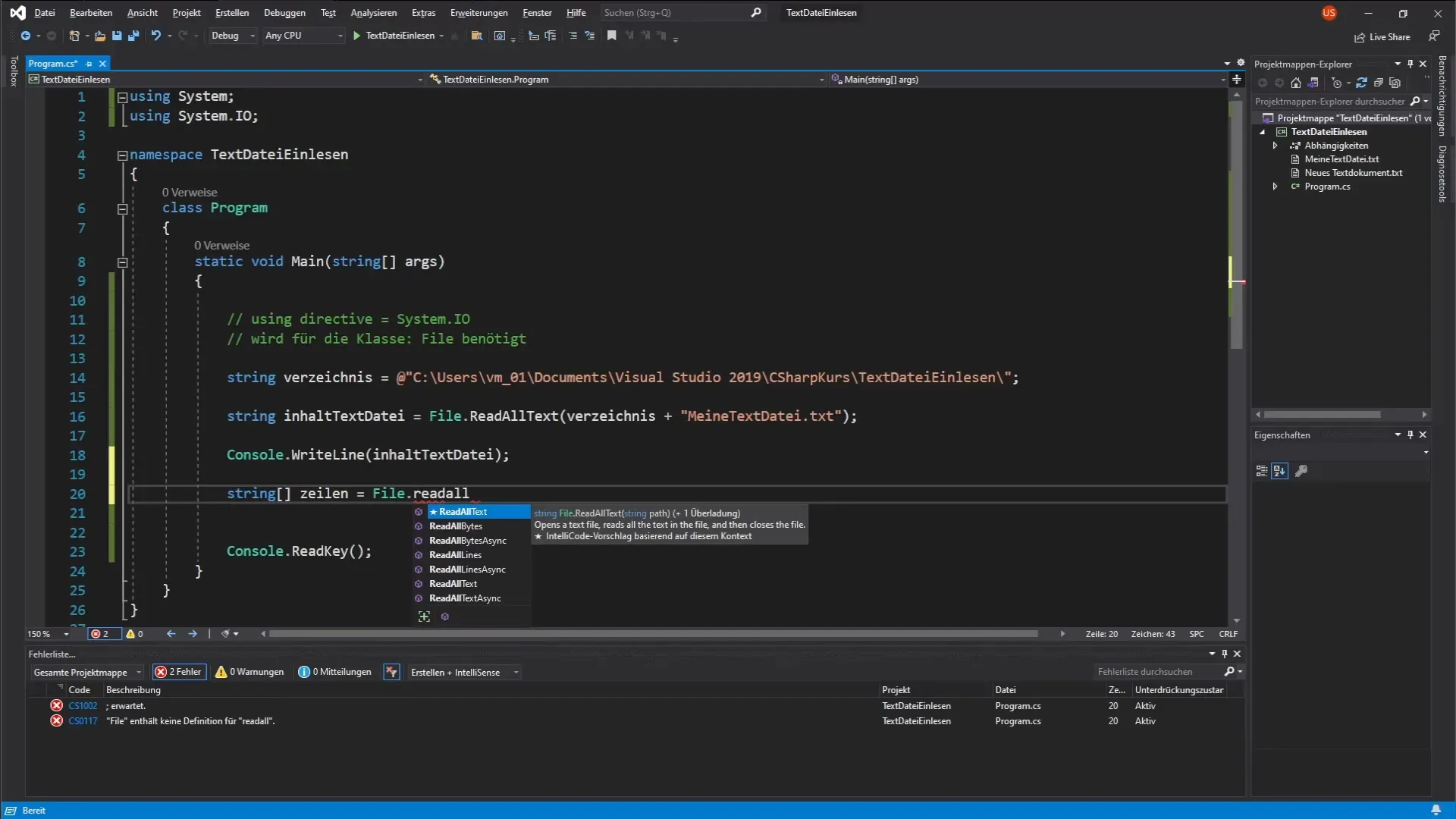
Task: Switch views icon in Projektmappen-Explorer toolbar
Action: 1313,83
